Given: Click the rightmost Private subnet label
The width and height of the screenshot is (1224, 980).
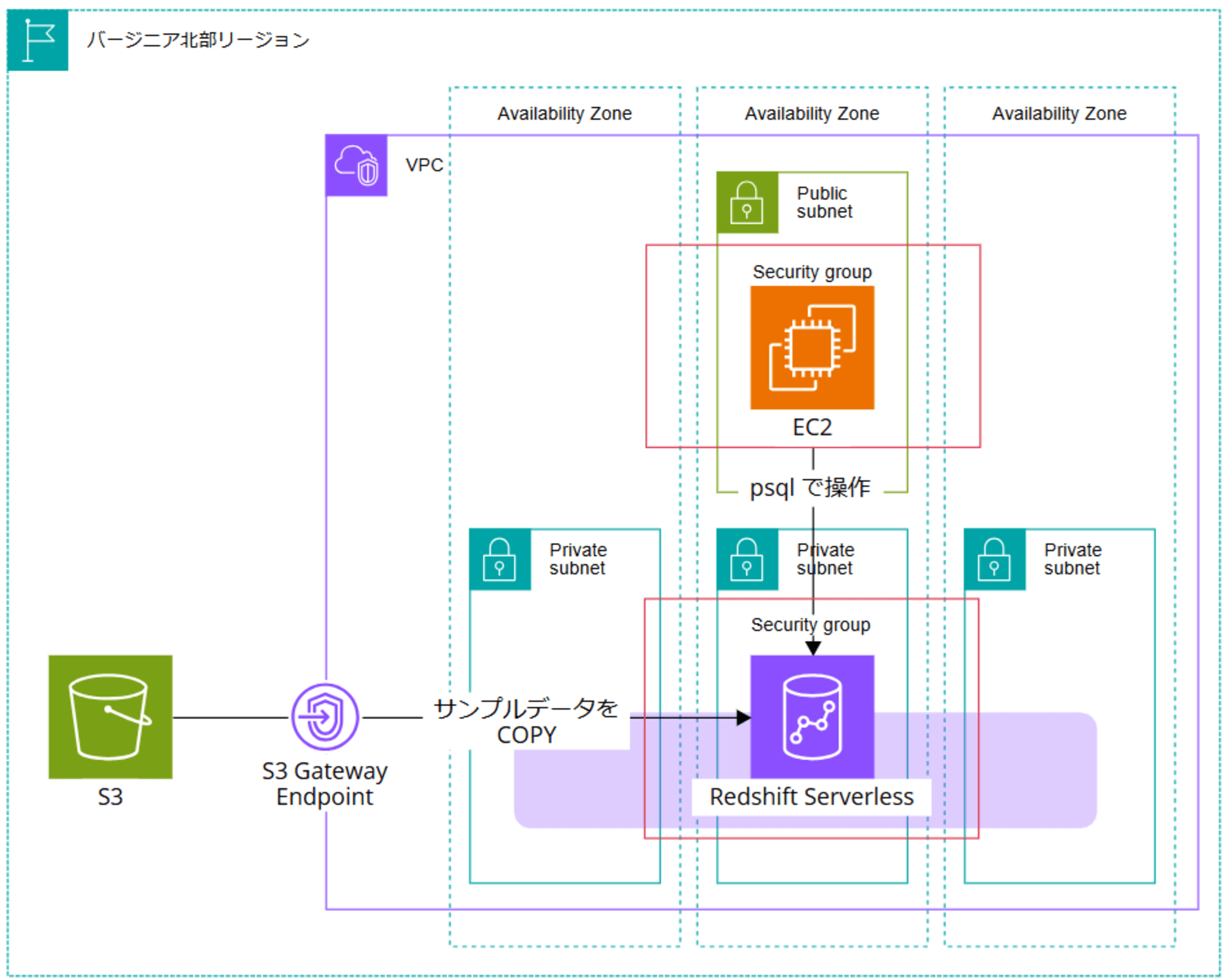Looking at the screenshot, I should pos(1072,559).
